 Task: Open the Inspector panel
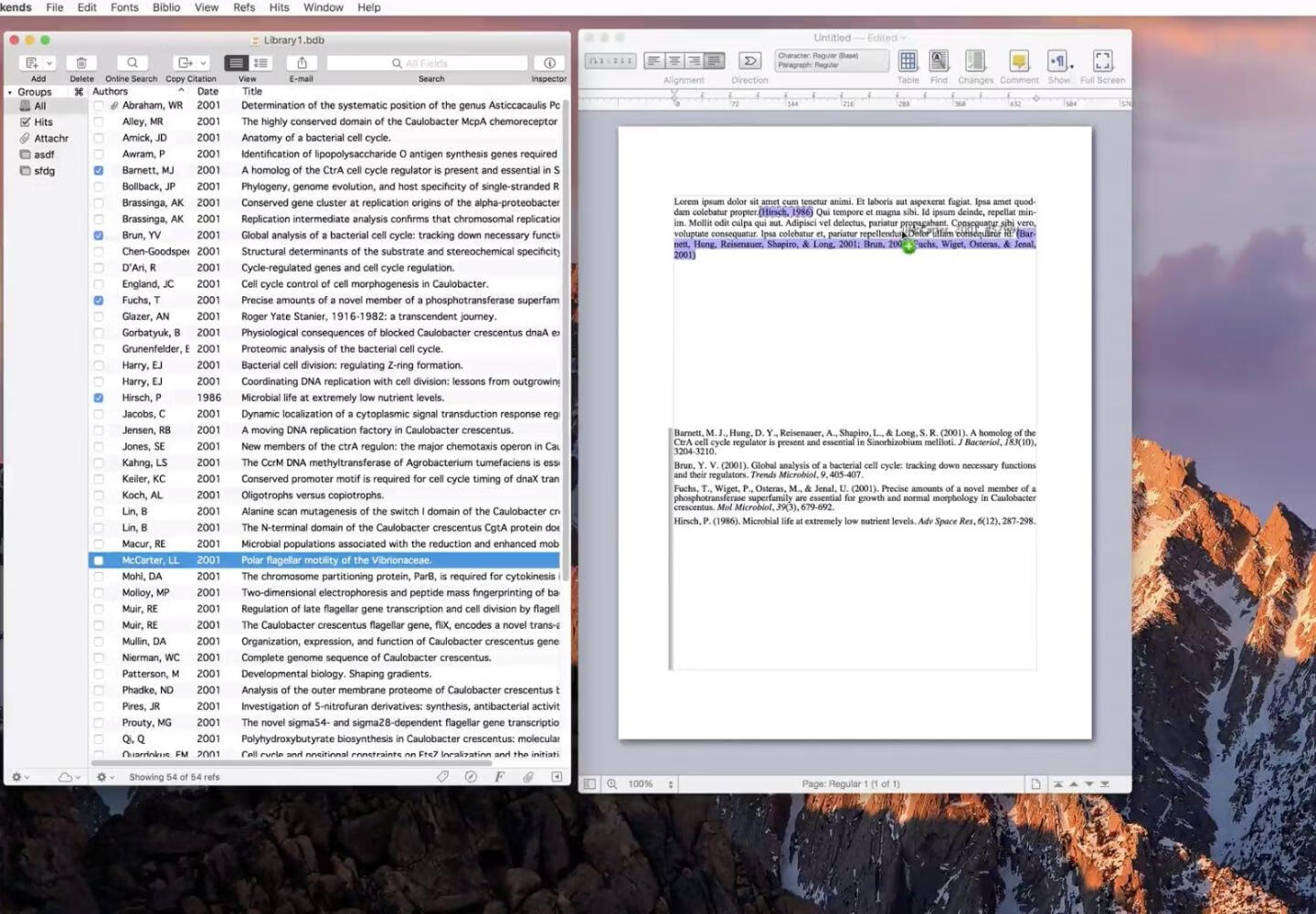pyautogui.click(x=549, y=63)
